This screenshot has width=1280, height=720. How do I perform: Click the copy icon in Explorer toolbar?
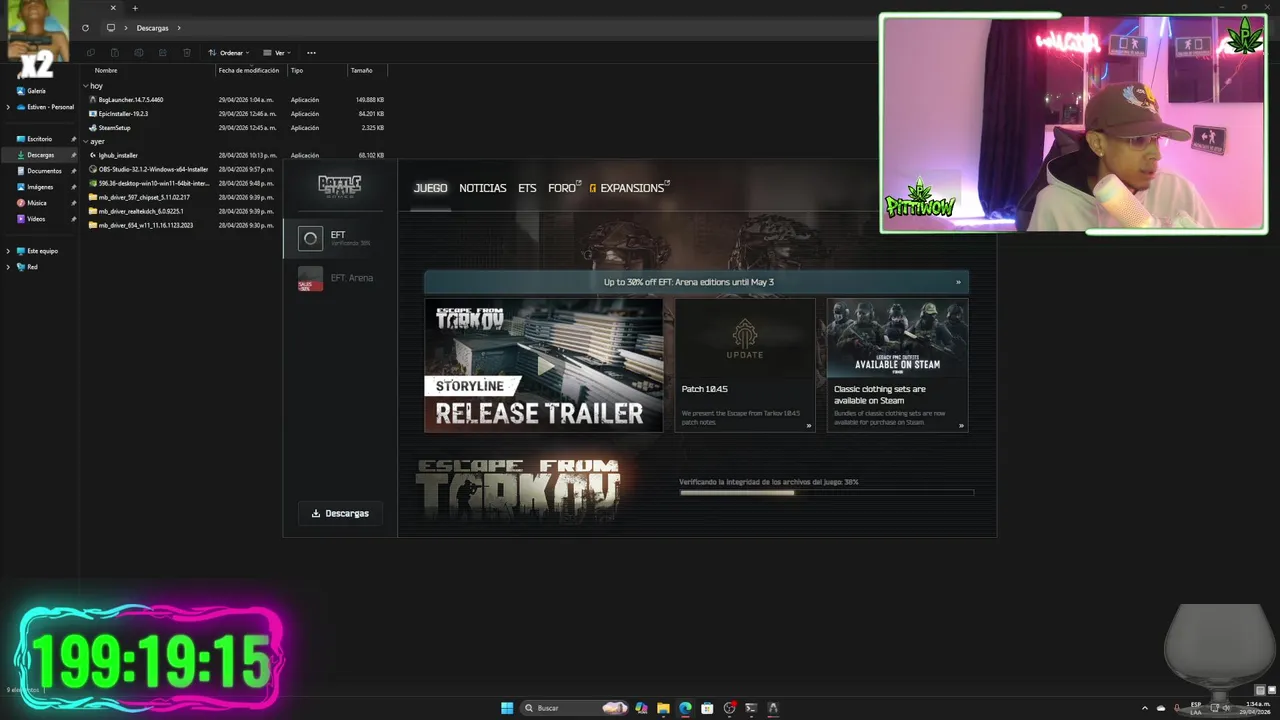tap(90, 53)
